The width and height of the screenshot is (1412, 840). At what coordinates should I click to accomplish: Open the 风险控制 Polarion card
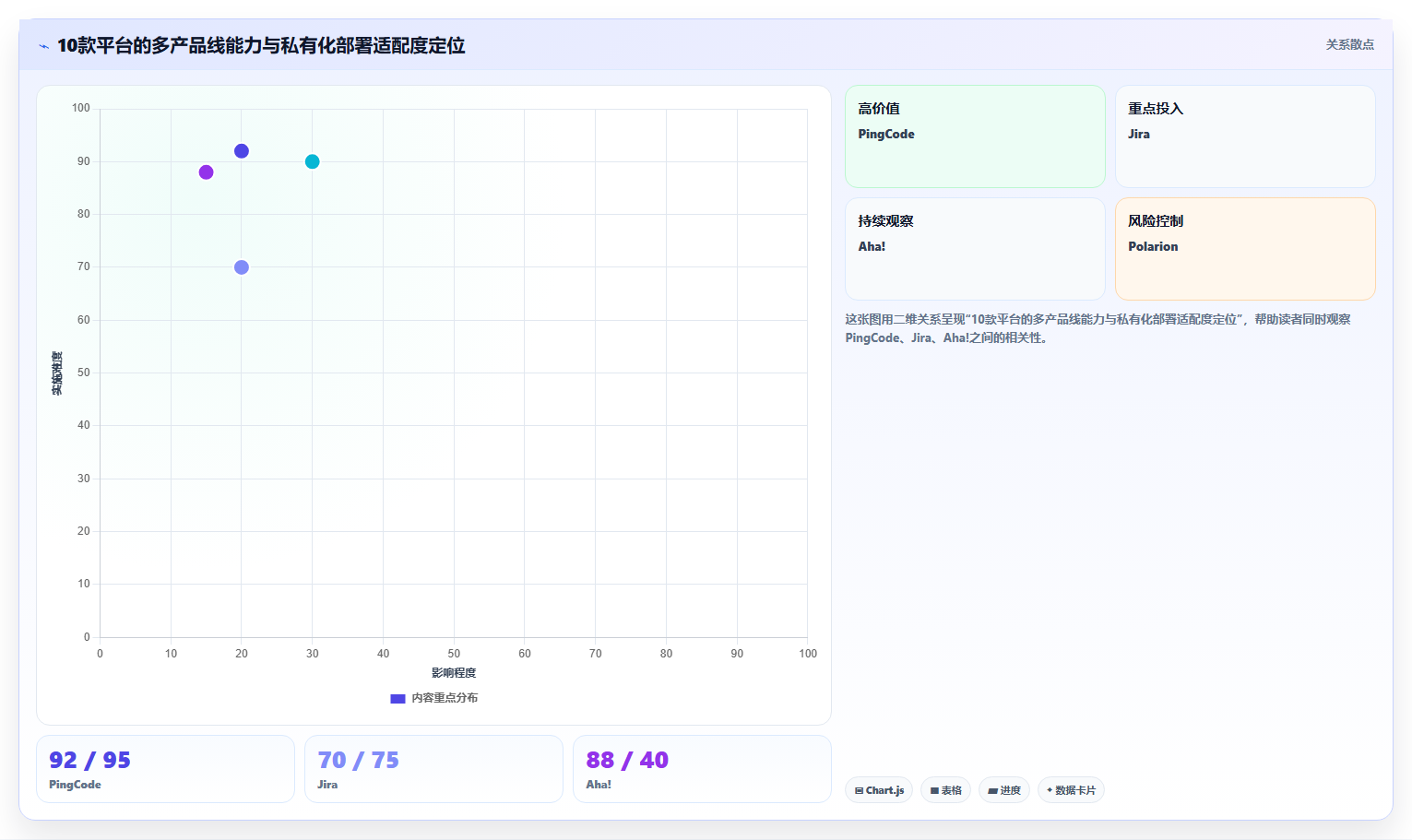(1245, 249)
